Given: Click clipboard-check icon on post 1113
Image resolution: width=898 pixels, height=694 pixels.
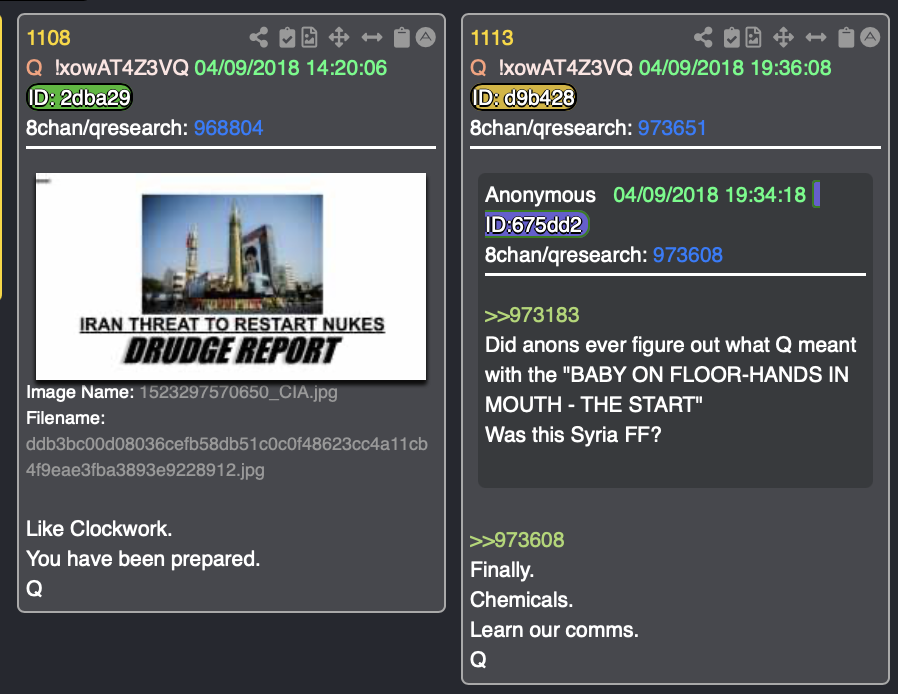Looking at the screenshot, I should coord(731,38).
